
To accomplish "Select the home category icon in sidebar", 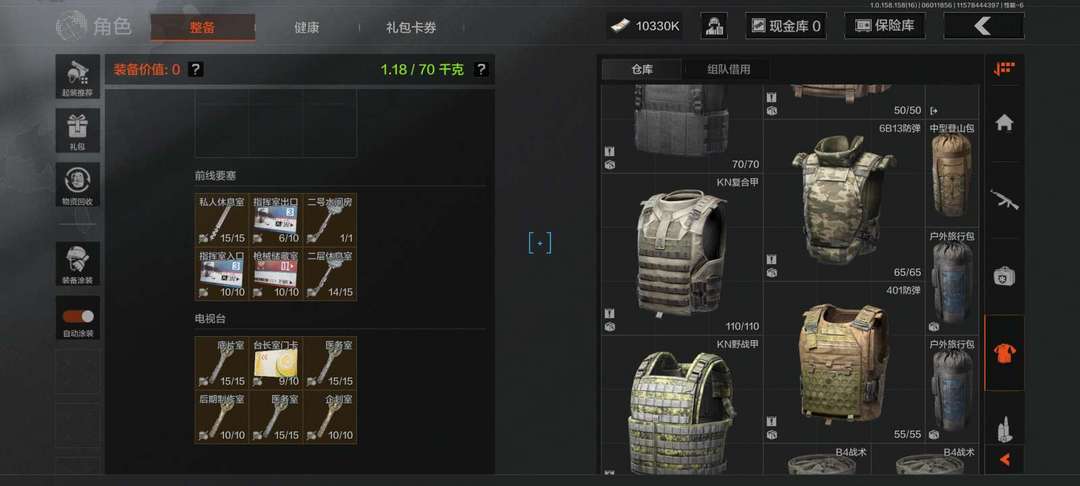I will pyautogui.click(x=1004, y=123).
